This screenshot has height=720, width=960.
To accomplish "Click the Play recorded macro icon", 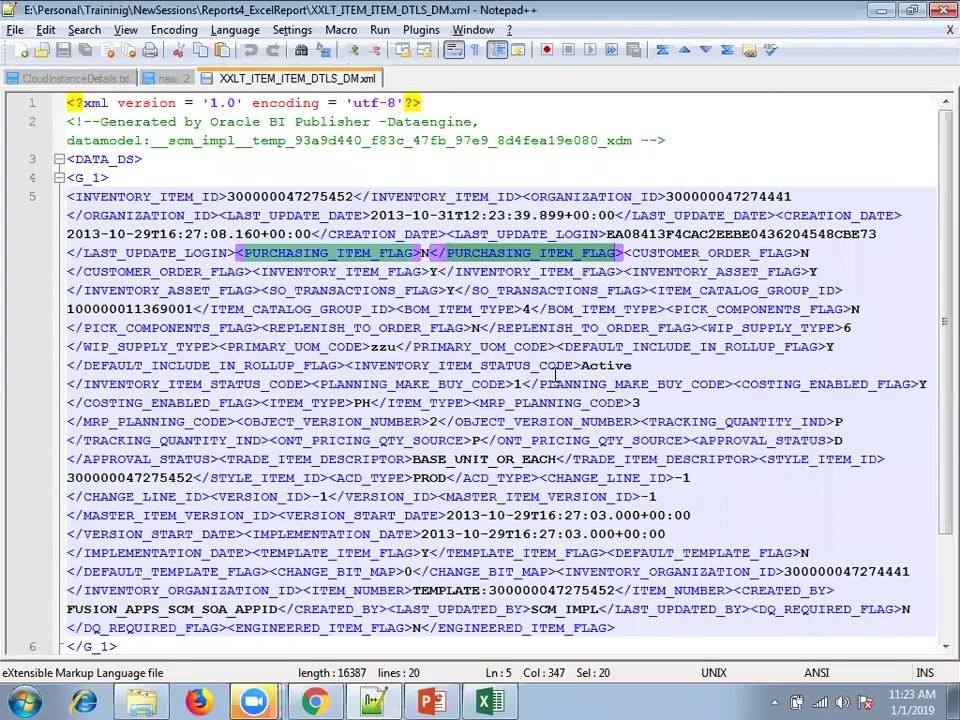I will click(590, 50).
